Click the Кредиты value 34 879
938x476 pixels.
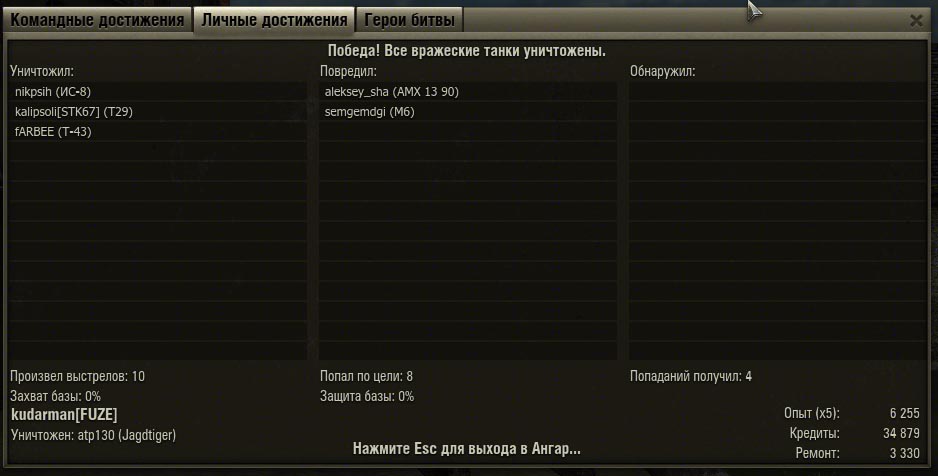[x=901, y=433]
